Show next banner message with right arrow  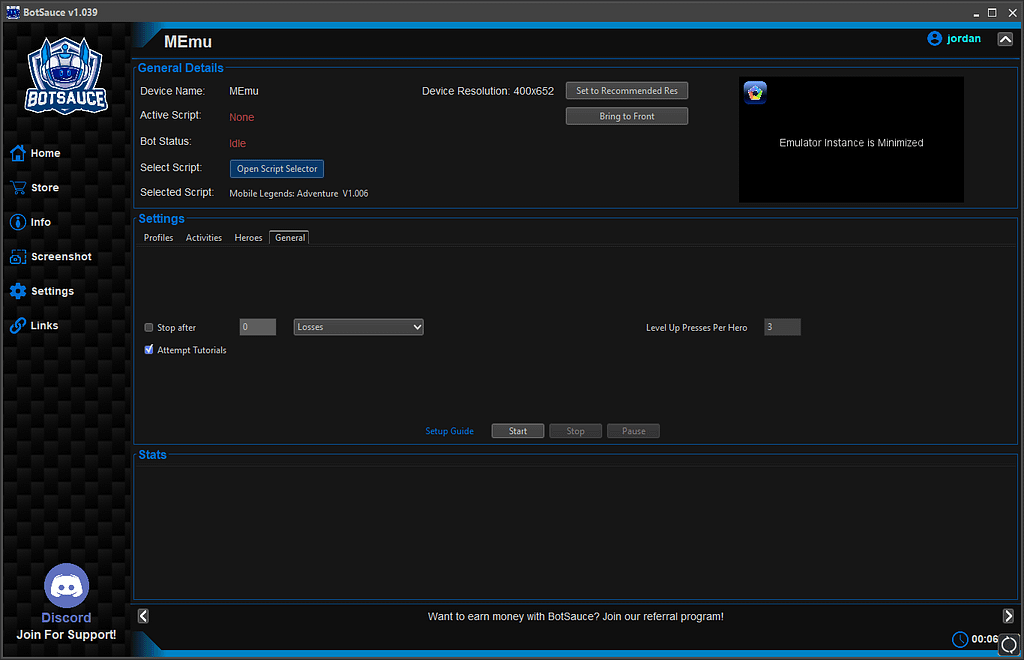1008,616
